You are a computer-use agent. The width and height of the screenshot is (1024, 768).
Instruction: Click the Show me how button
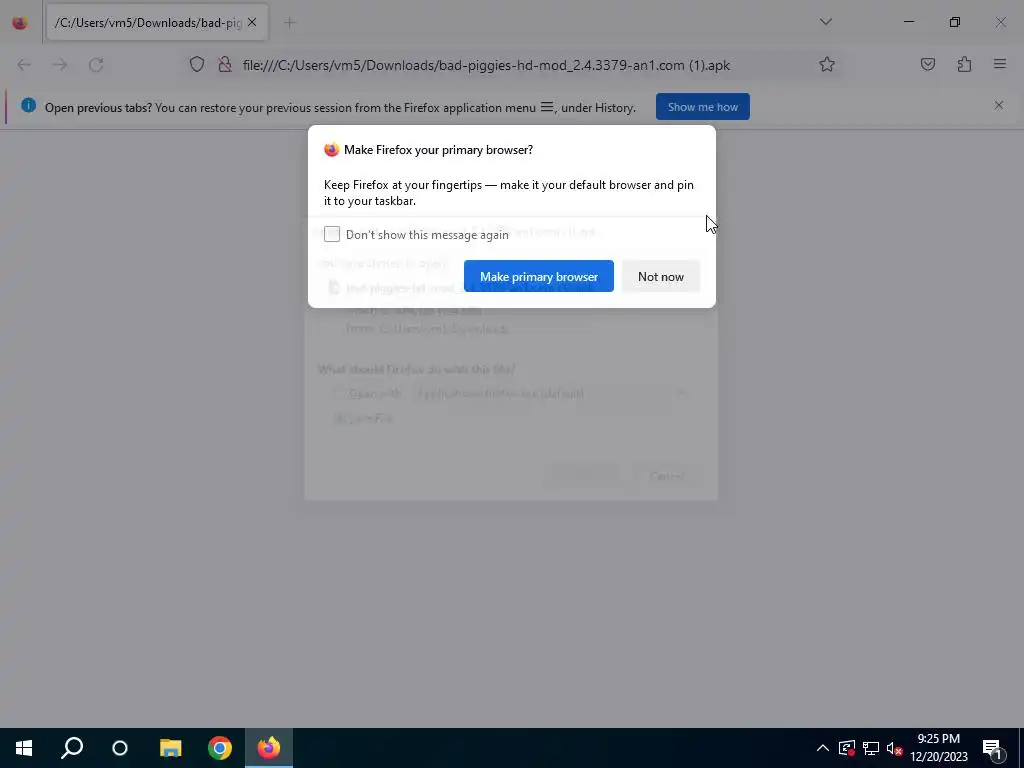pyautogui.click(x=703, y=107)
